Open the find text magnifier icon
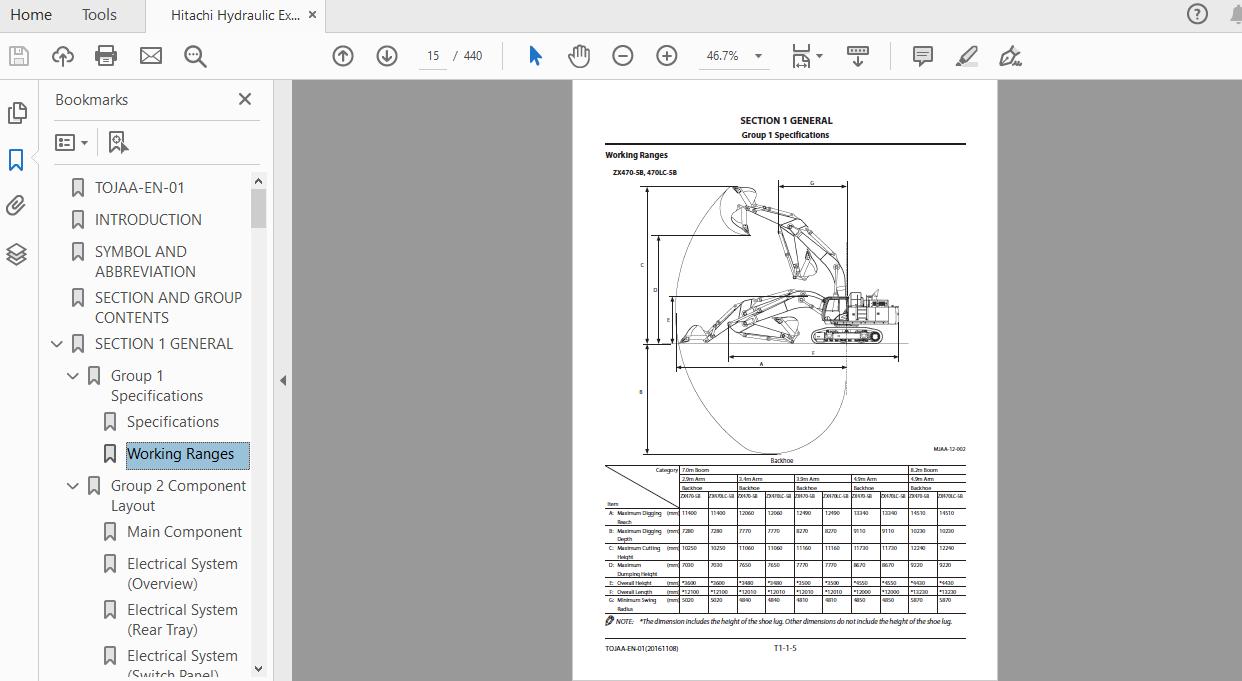 [195, 56]
